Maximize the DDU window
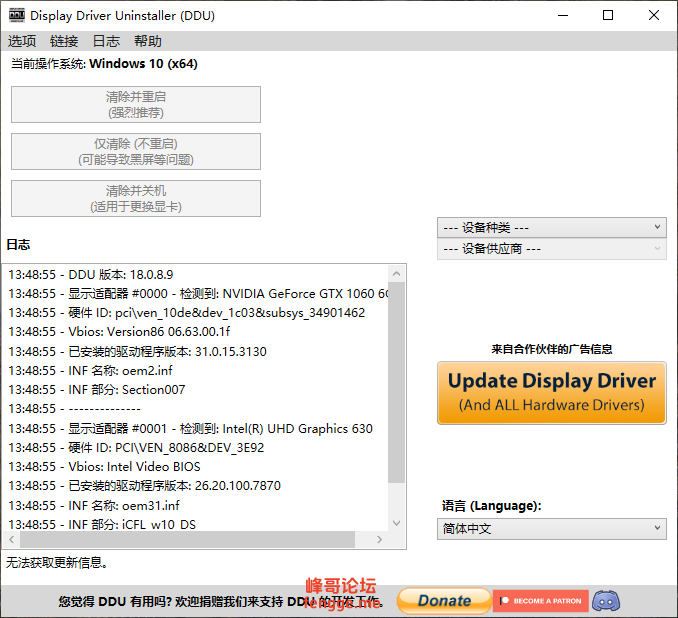The height and width of the screenshot is (618, 678). tap(608, 15)
